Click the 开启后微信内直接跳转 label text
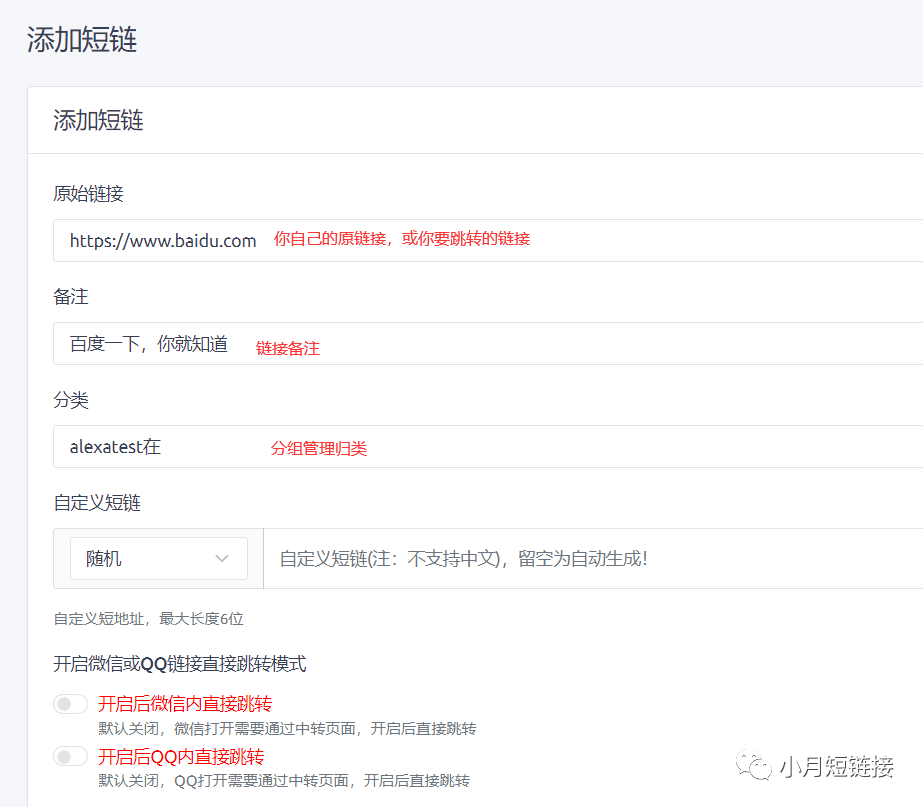 point(185,704)
